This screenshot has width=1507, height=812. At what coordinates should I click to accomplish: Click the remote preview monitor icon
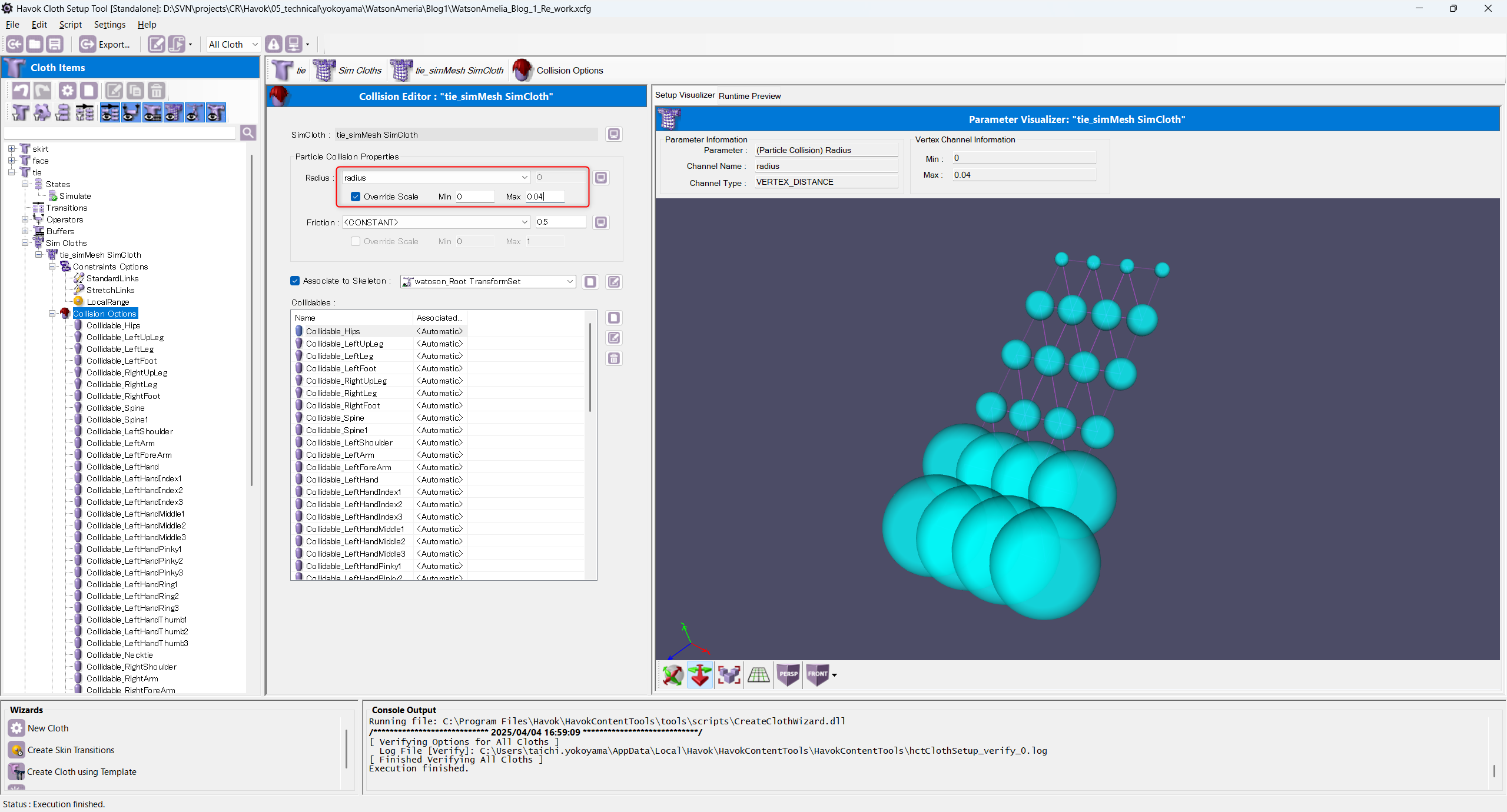coord(294,44)
